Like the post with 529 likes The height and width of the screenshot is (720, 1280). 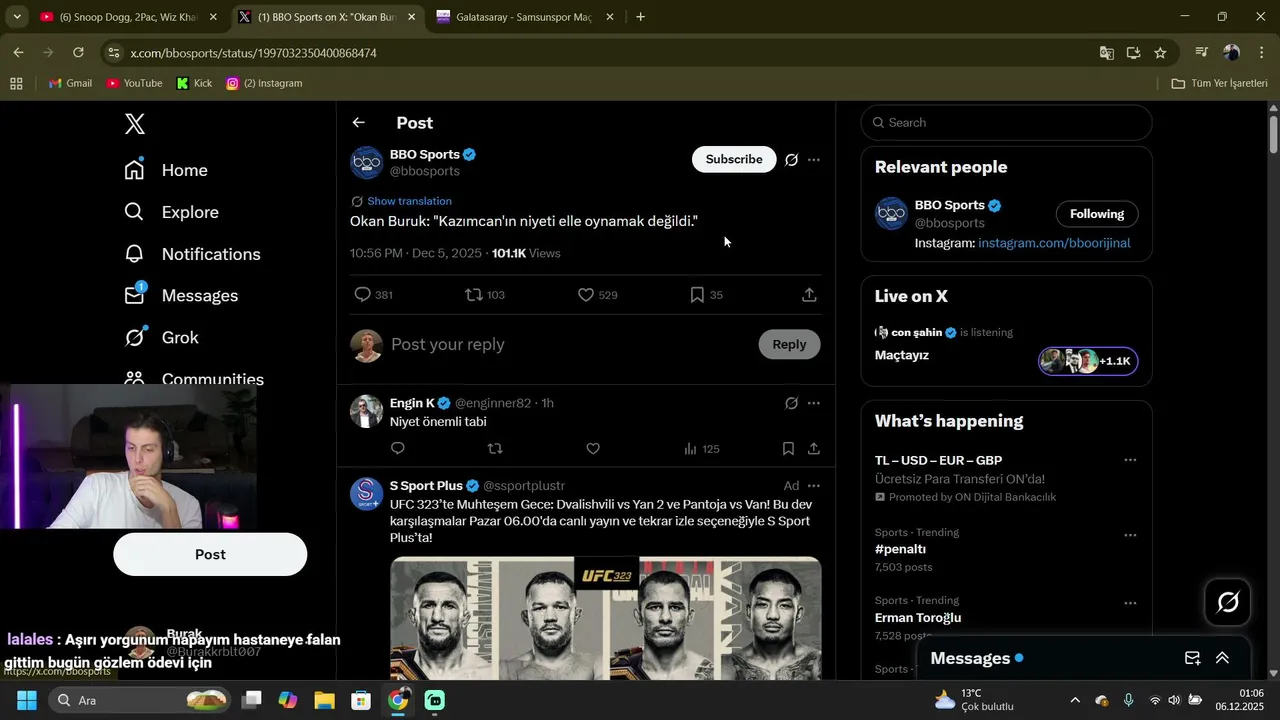tap(586, 295)
